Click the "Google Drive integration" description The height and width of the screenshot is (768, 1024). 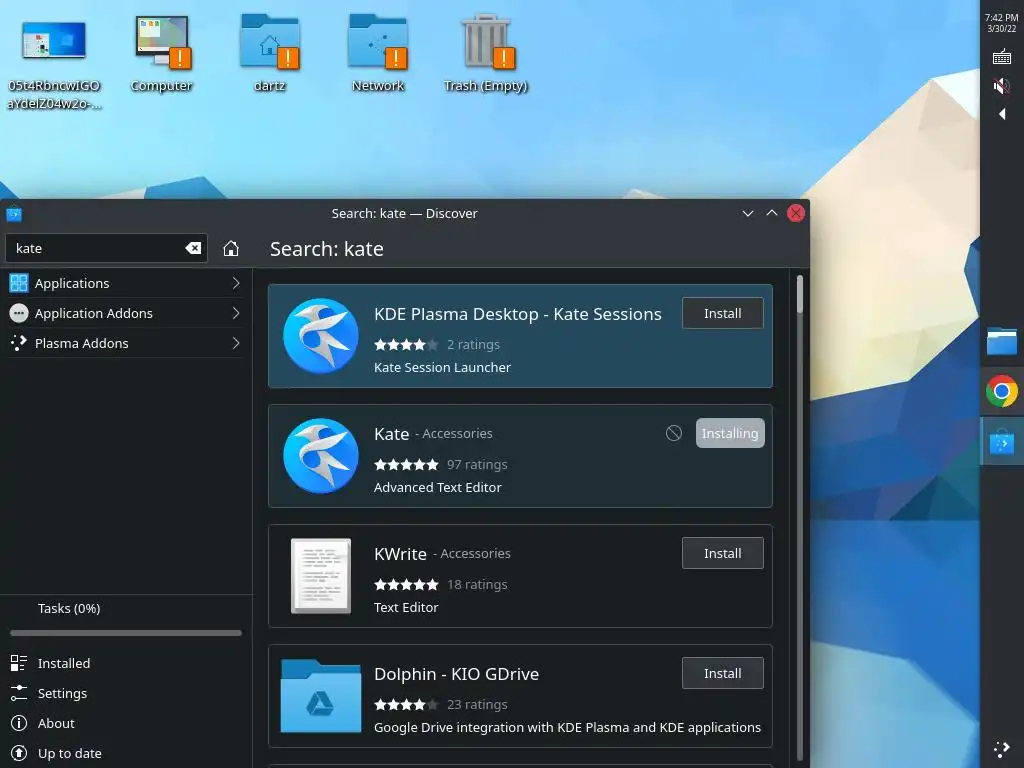(x=567, y=727)
